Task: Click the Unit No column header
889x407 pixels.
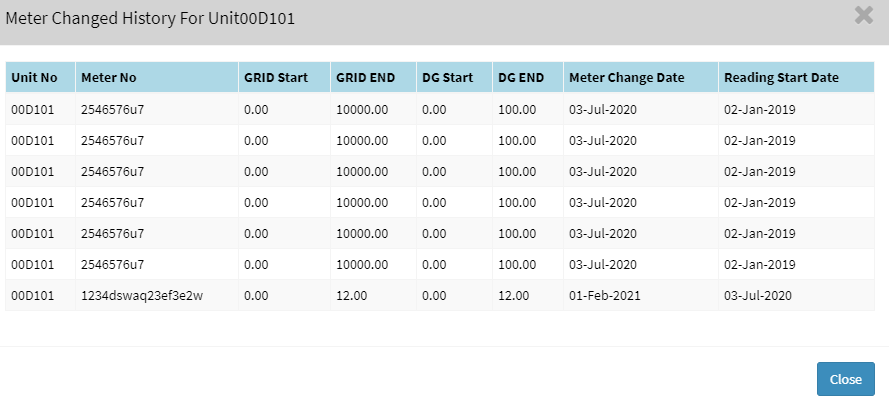Action: pos(33,78)
